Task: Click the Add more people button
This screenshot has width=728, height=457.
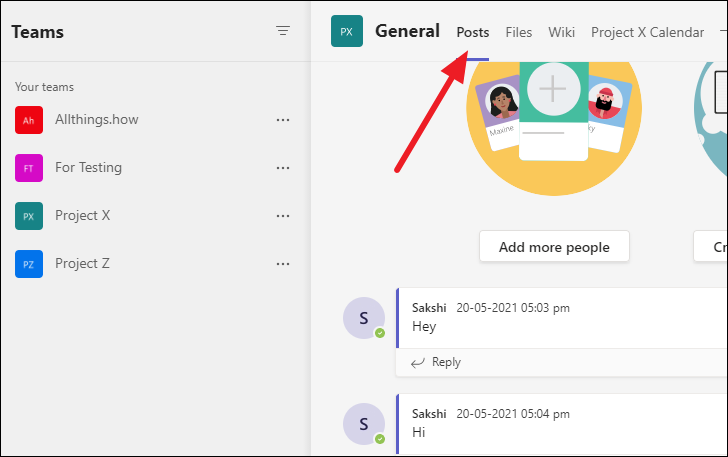Action: (x=554, y=247)
